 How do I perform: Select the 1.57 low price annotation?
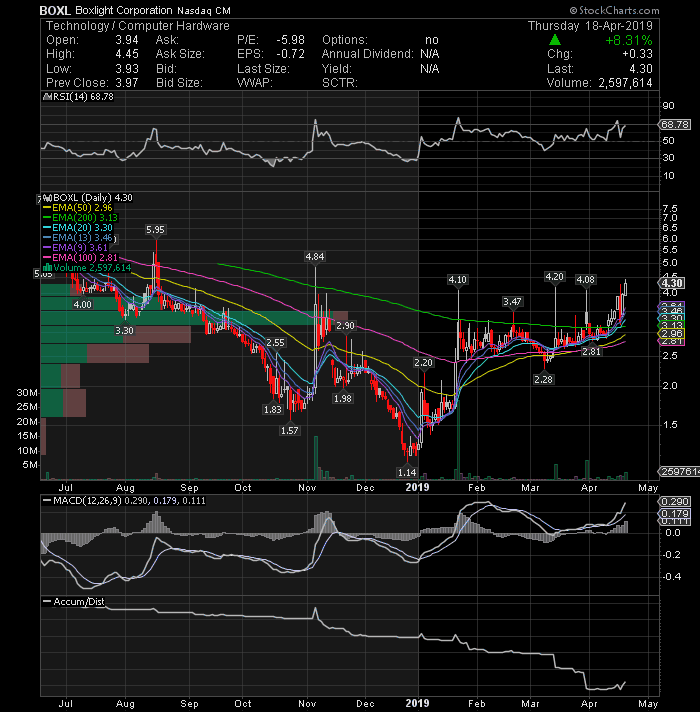(x=290, y=430)
